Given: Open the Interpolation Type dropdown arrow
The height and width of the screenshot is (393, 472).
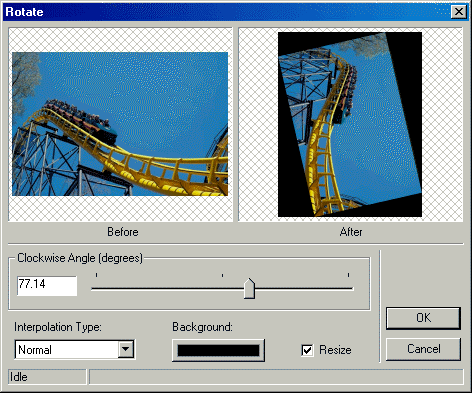Looking at the screenshot, I should (x=126, y=349).
